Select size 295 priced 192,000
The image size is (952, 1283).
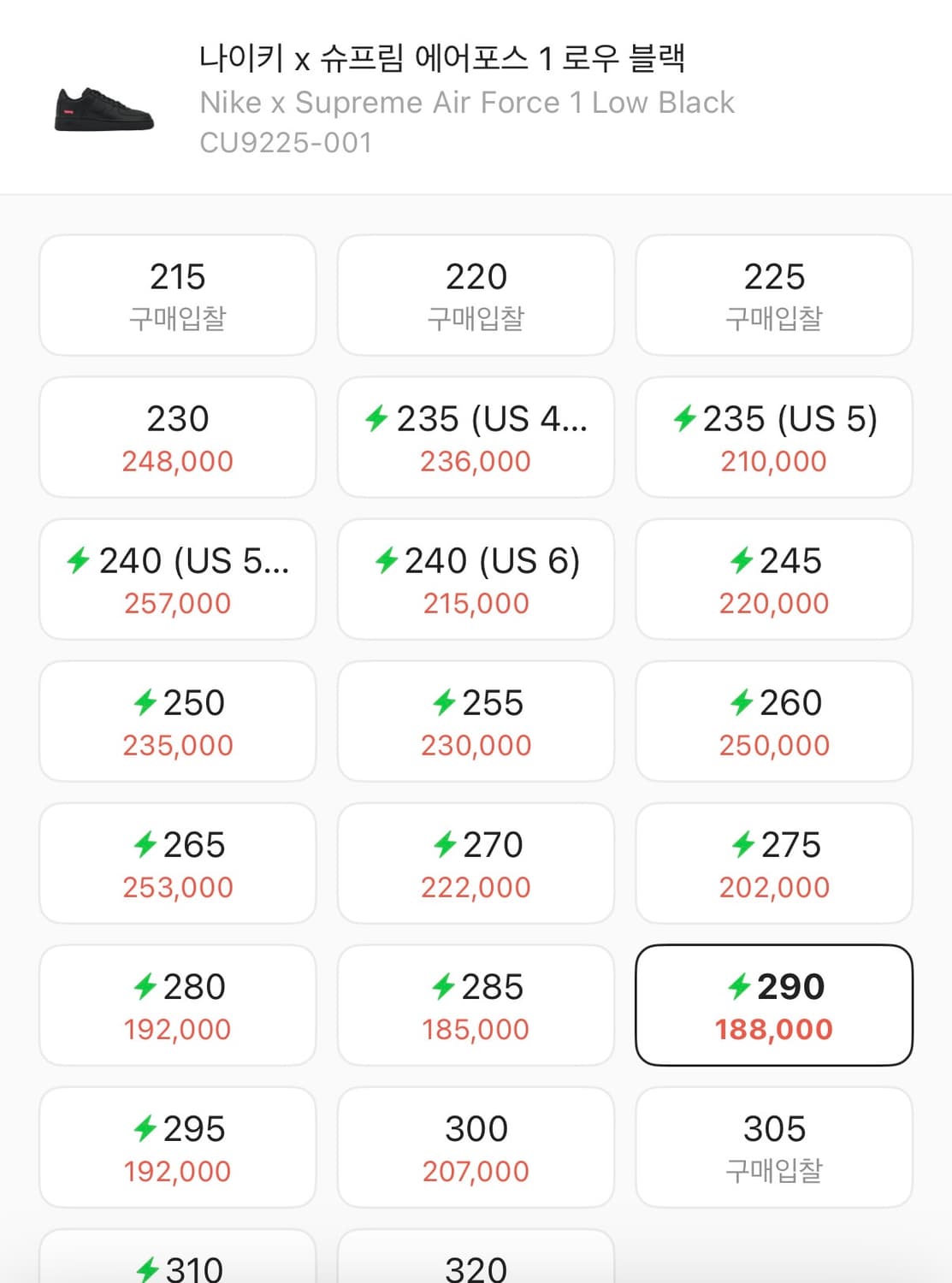[177, 1147]
